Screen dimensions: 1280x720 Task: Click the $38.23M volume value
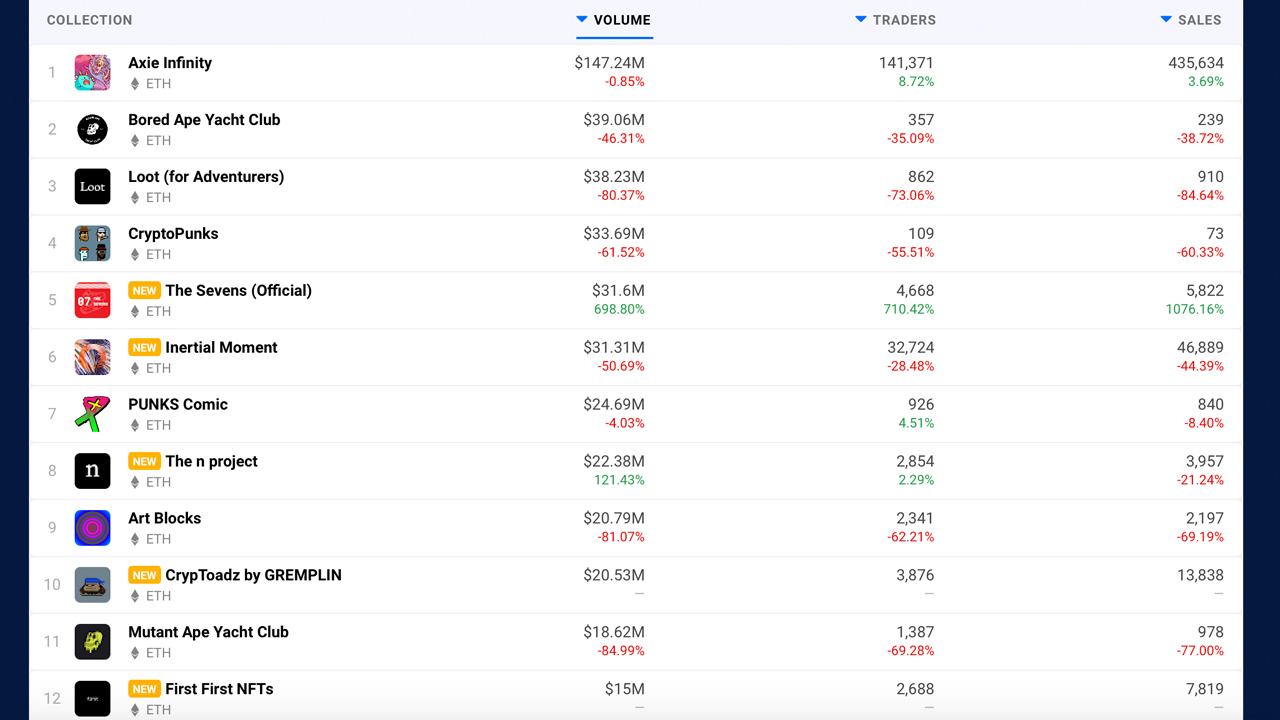[x=614, y=177]
